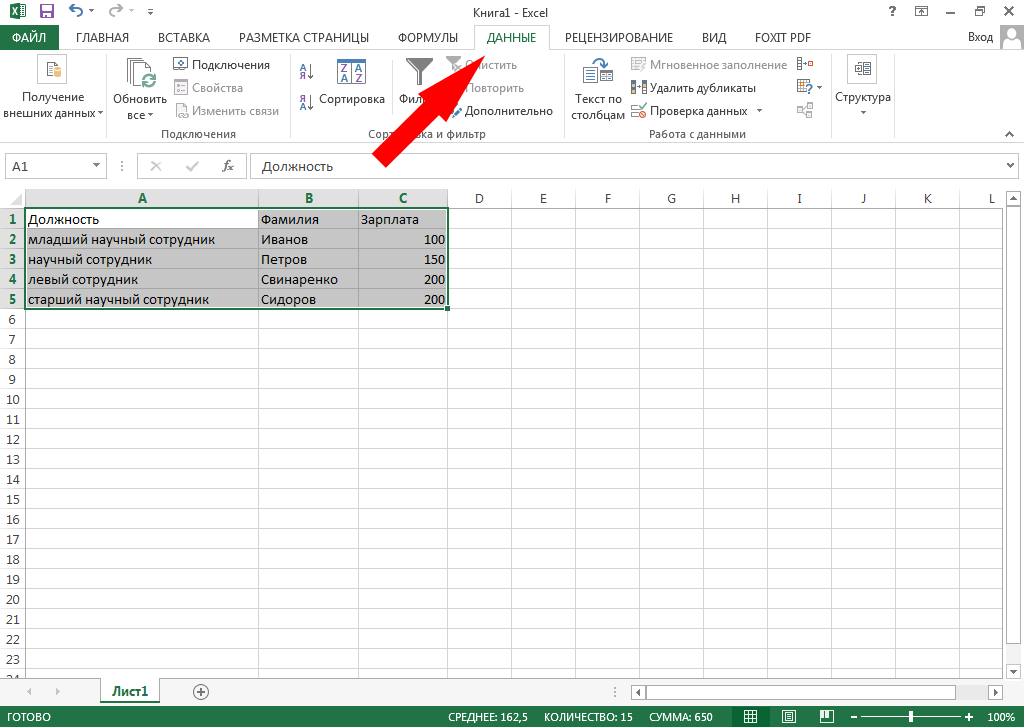Click Удалить дубликаты
This screenshot has width=1024, height=727.
pos(693,88)
